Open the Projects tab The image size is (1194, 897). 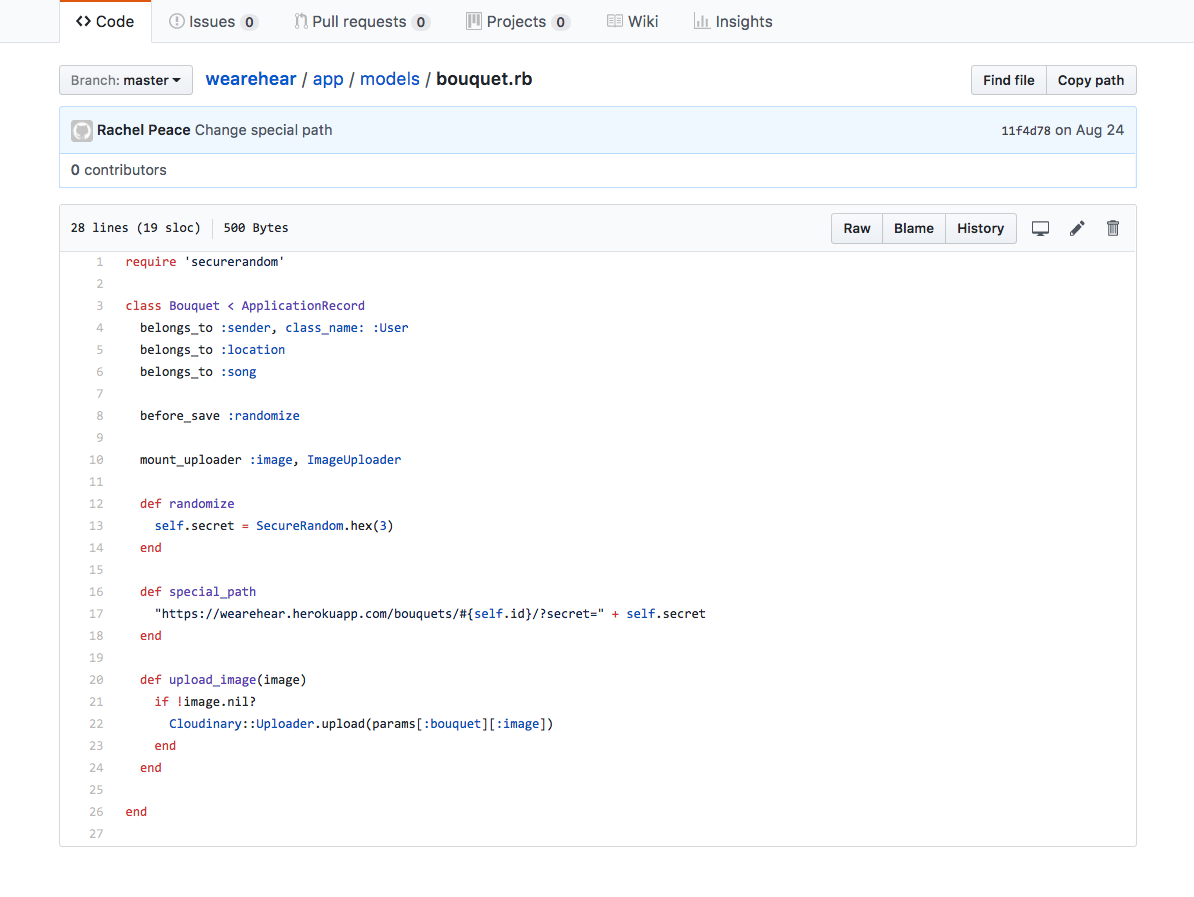coord(518,21)
